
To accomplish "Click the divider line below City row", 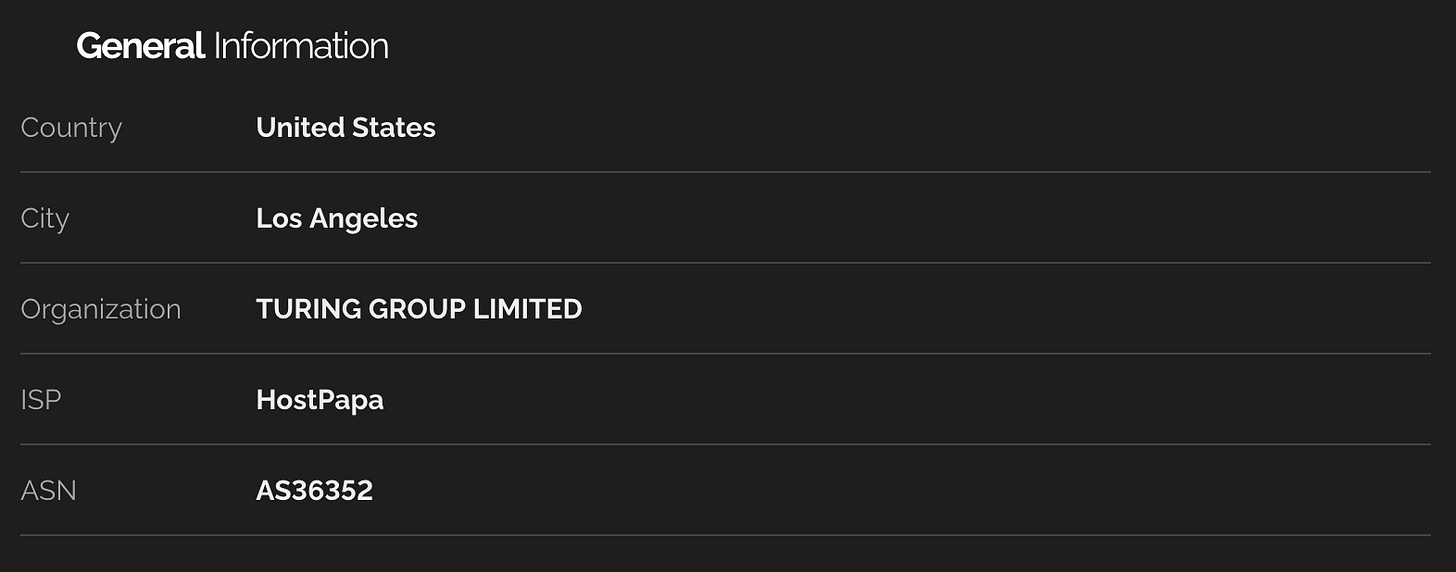I will tap(726, 263).
